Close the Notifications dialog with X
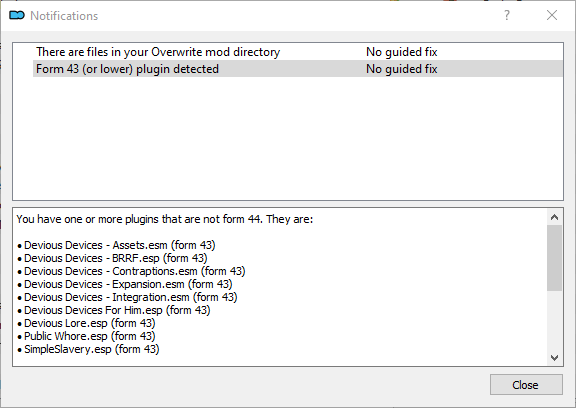 [552, 15]
